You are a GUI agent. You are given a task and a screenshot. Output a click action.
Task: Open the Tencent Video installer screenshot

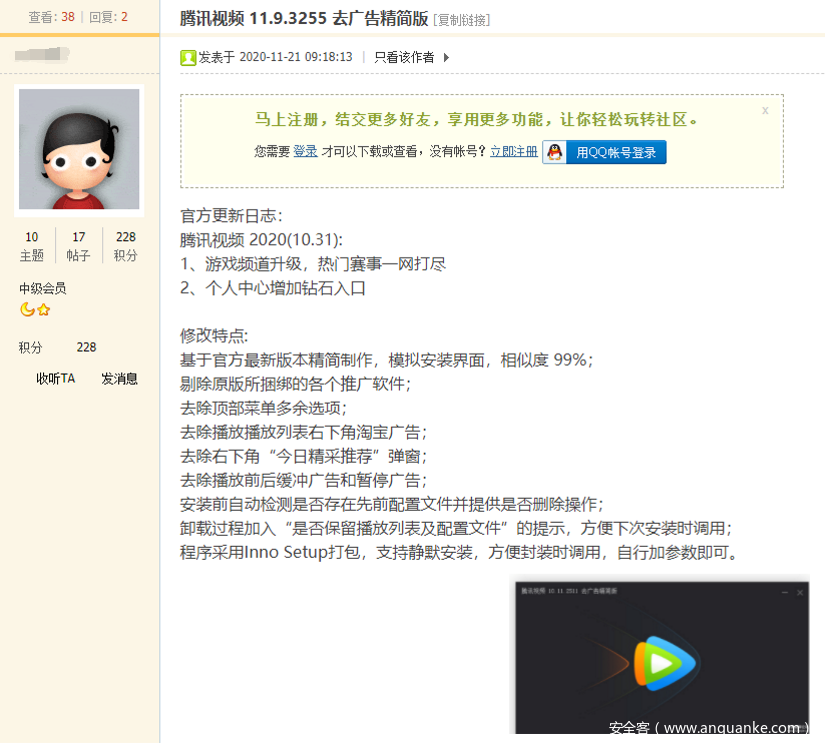[x=662, y=658]
